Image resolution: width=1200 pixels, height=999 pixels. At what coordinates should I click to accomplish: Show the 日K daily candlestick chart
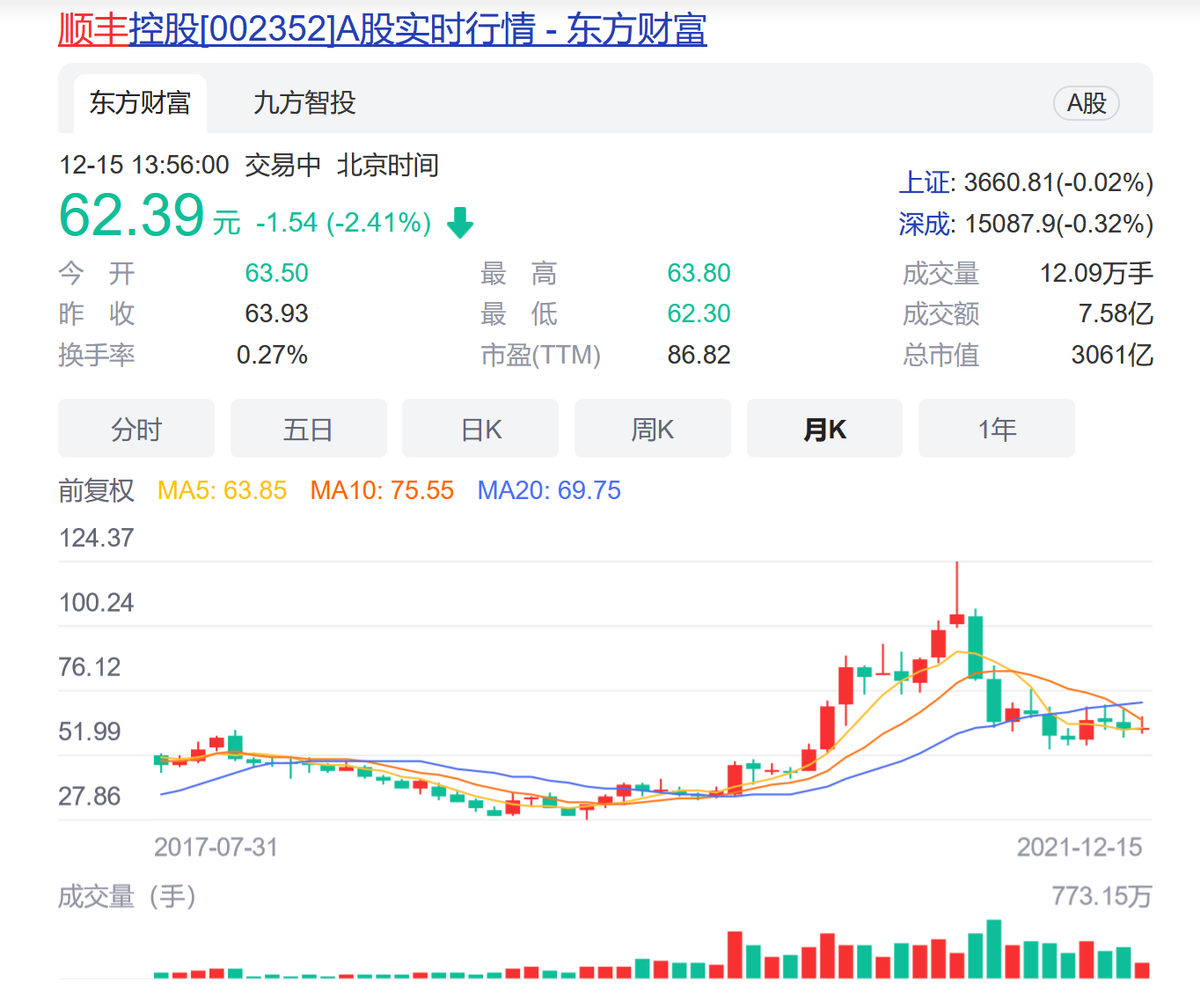(480, 429)
